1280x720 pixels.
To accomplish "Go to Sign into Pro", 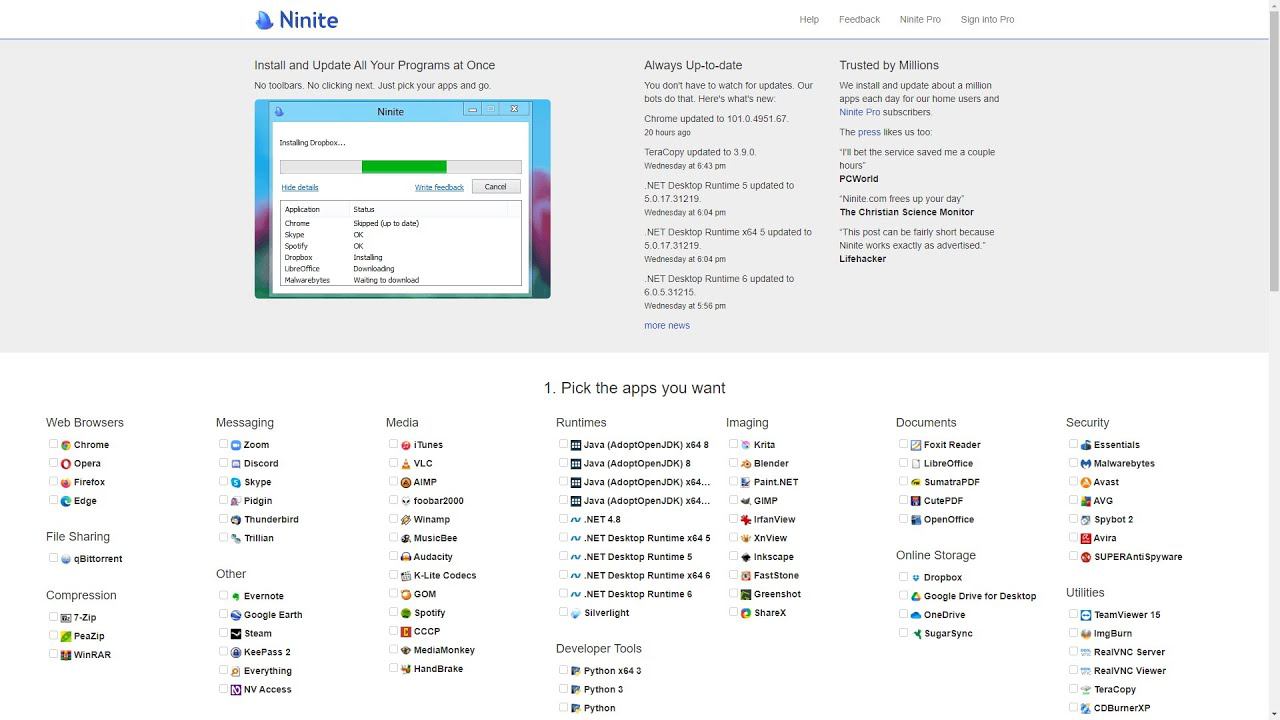I will click(x=987, y=20).
